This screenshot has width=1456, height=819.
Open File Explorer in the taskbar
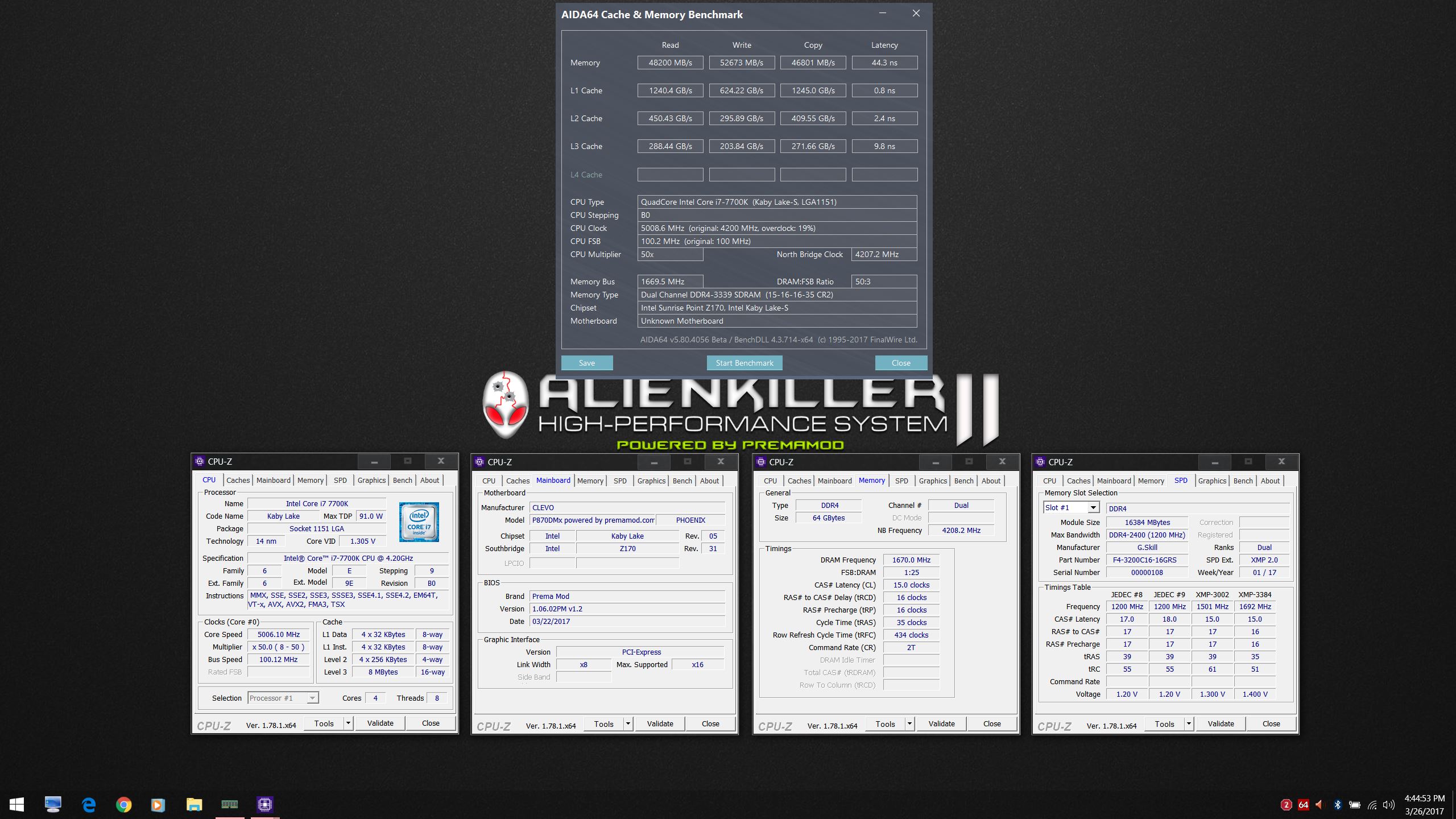(194, 804)
